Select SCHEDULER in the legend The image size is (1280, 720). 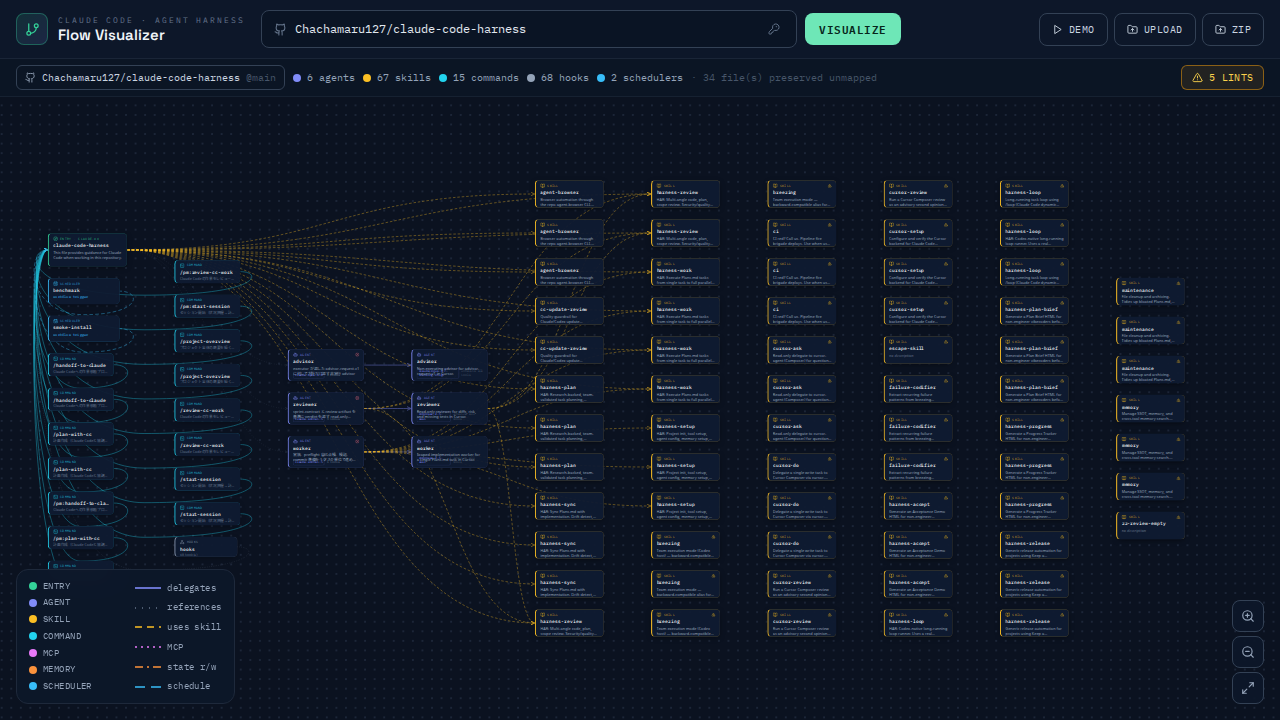pos(60,686)
